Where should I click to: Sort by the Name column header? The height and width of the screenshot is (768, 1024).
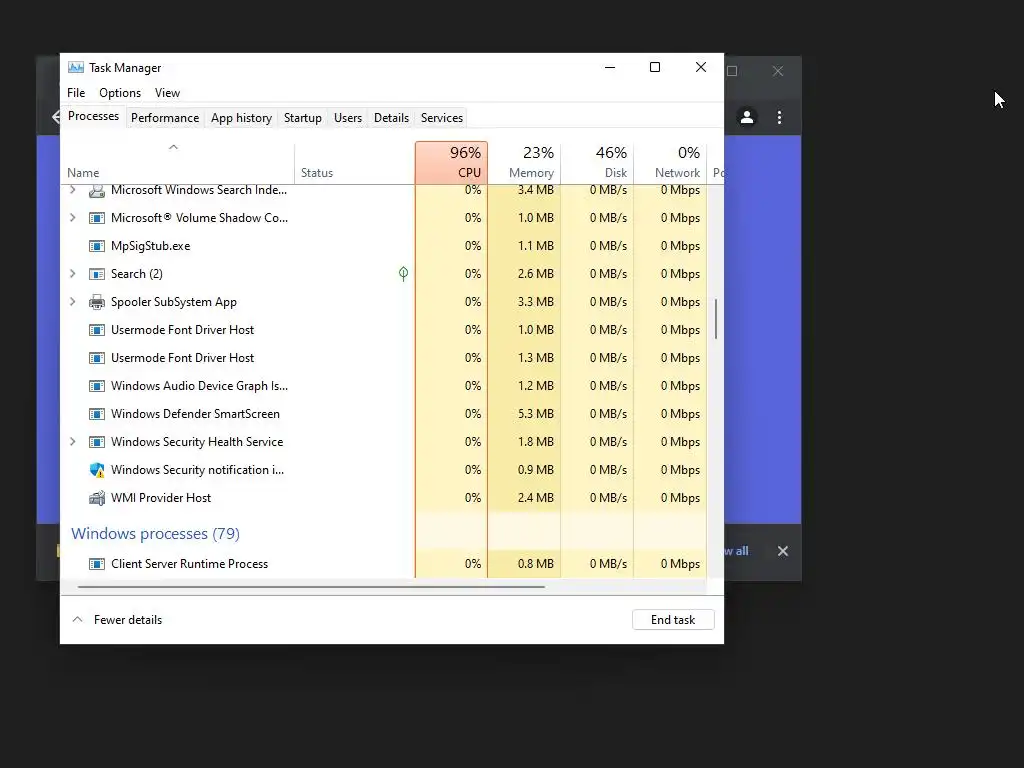[x=178, y=163]
